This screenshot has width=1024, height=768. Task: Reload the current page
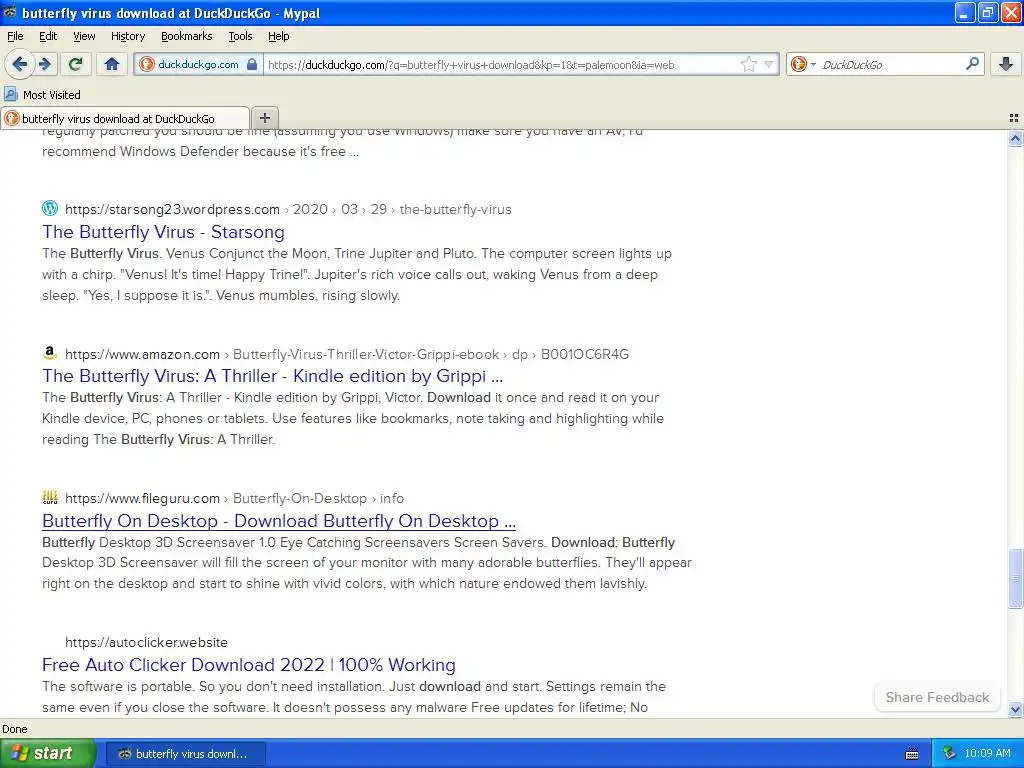point(75,64)
